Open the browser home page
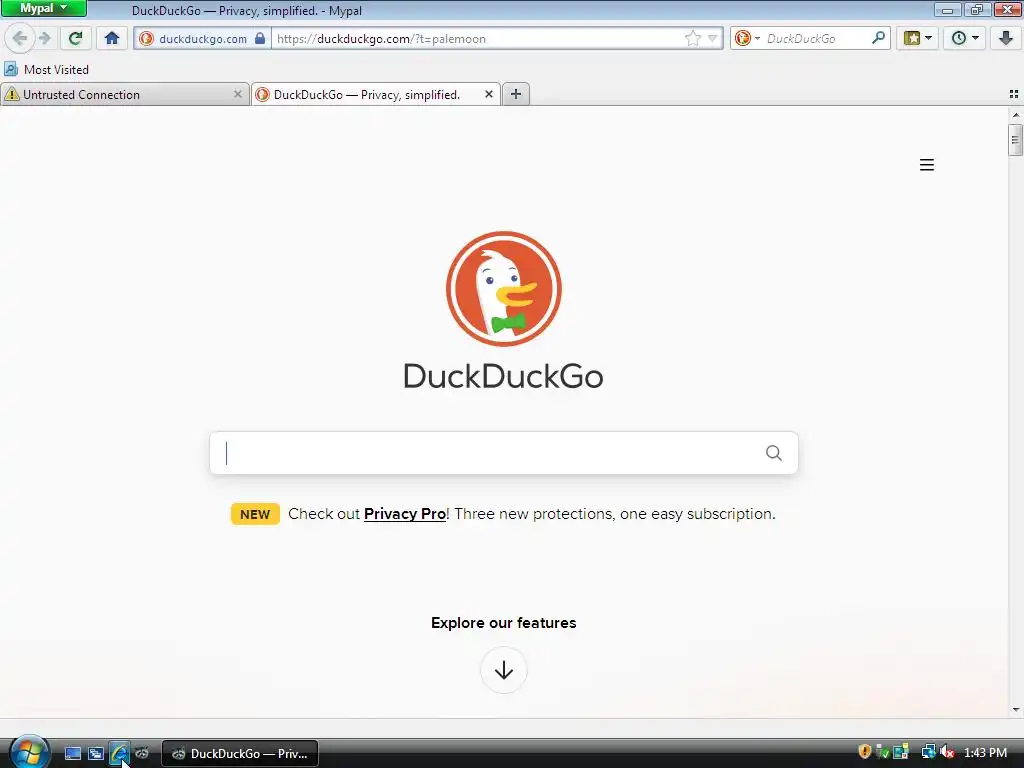The height and width of the screenshot is (768, 1024). pyautogui.click(x=112, y=39)
